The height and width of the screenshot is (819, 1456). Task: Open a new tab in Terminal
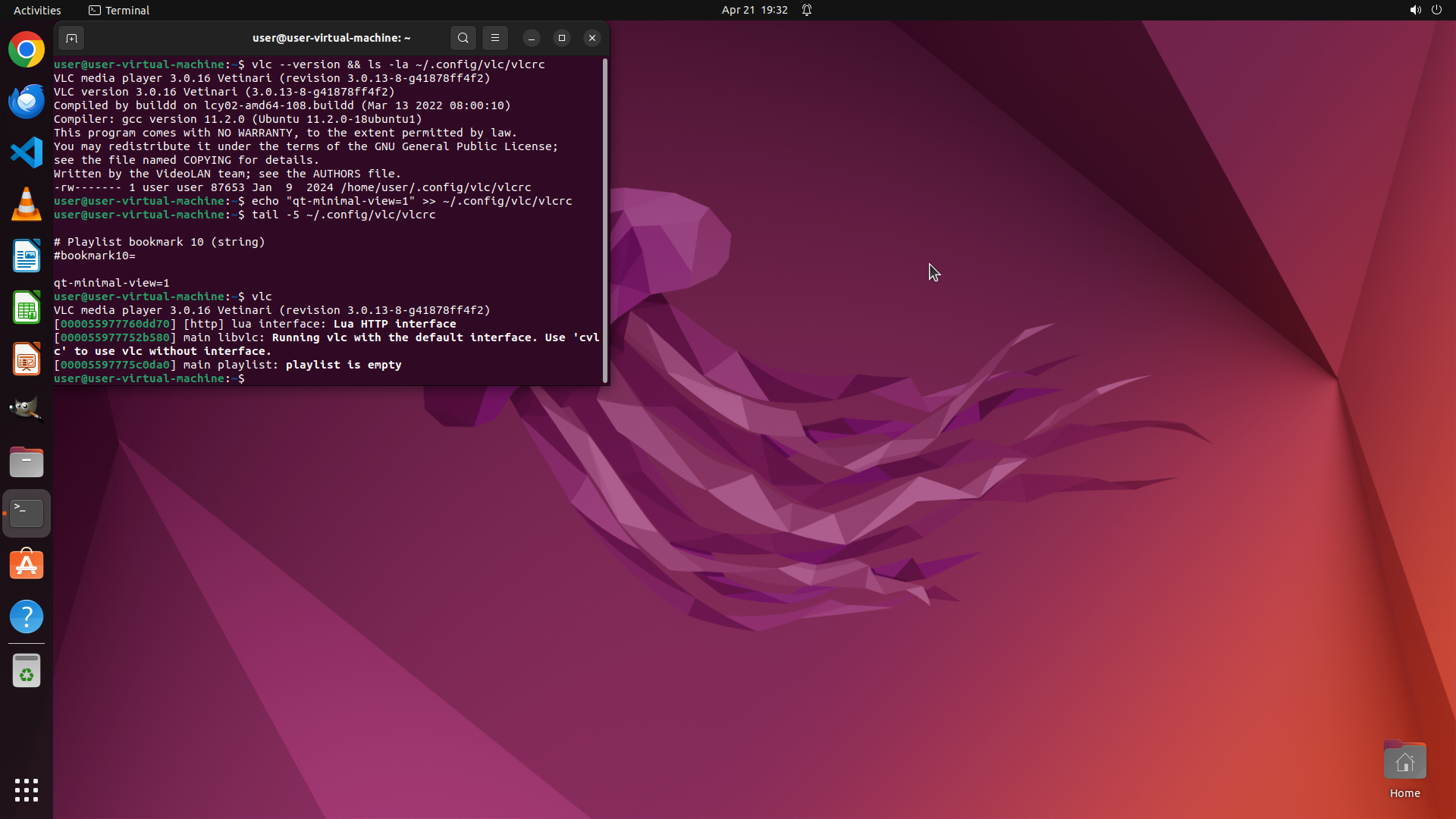point(71,38)
